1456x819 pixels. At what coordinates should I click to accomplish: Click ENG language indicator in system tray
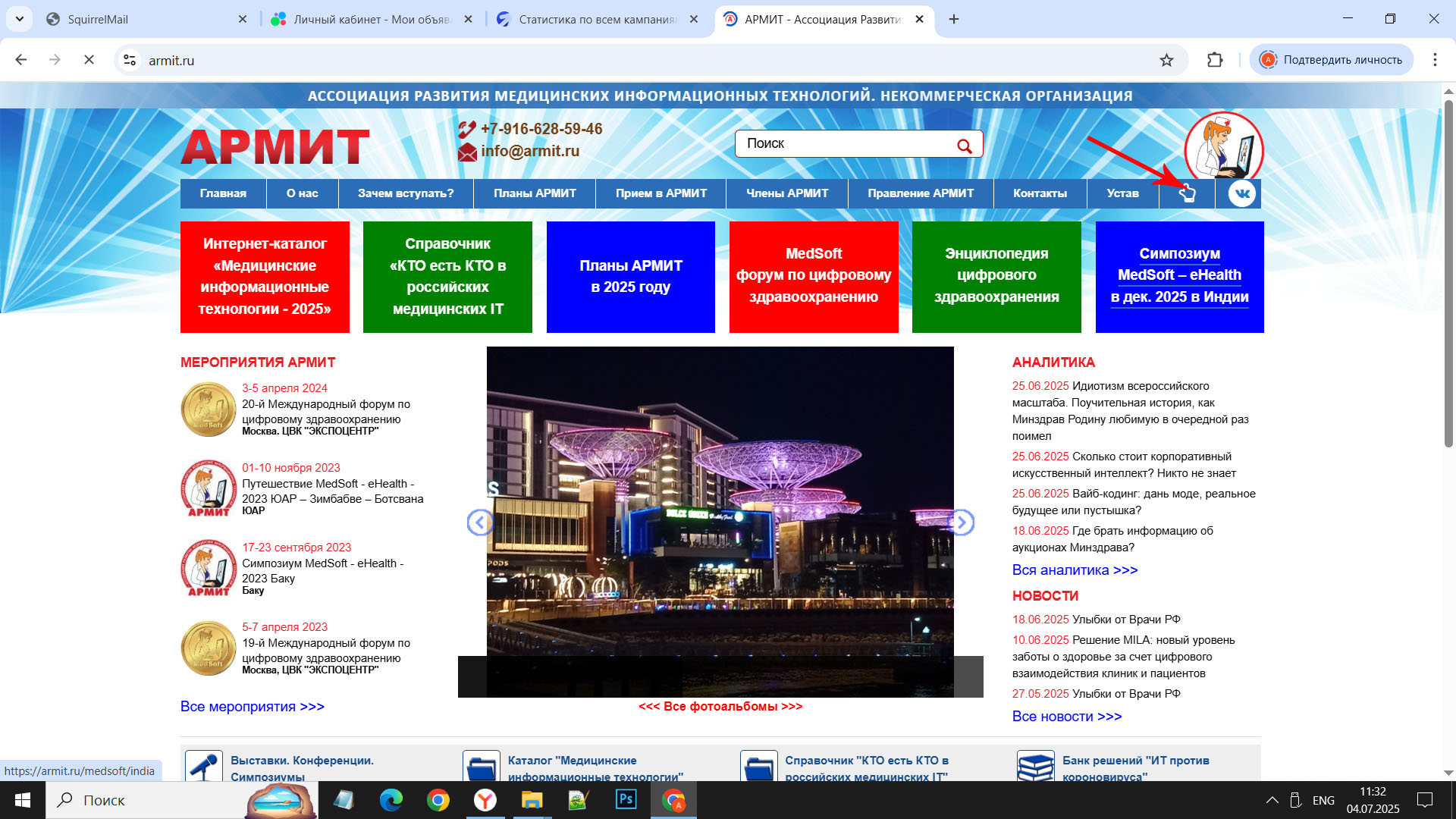(x=1323, y=800)
